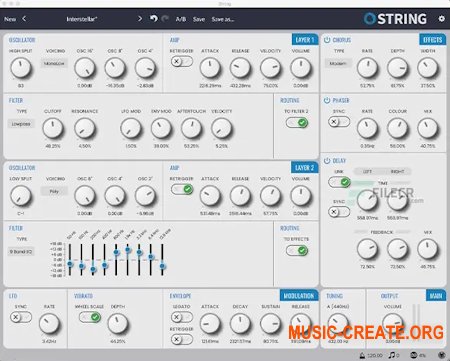This screenshot has height=361, width=450.
Task: Click the Low Split knob in Layer 2
Action: (x=21, y=196)
